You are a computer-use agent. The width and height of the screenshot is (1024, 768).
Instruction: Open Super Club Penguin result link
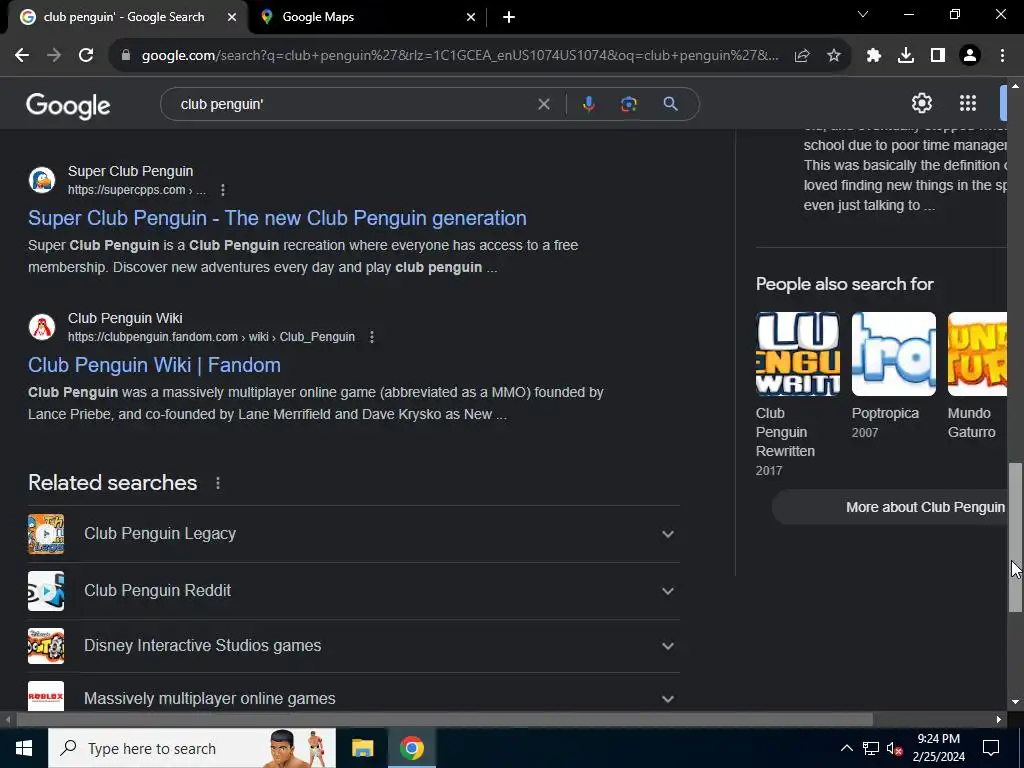[277, 218]
